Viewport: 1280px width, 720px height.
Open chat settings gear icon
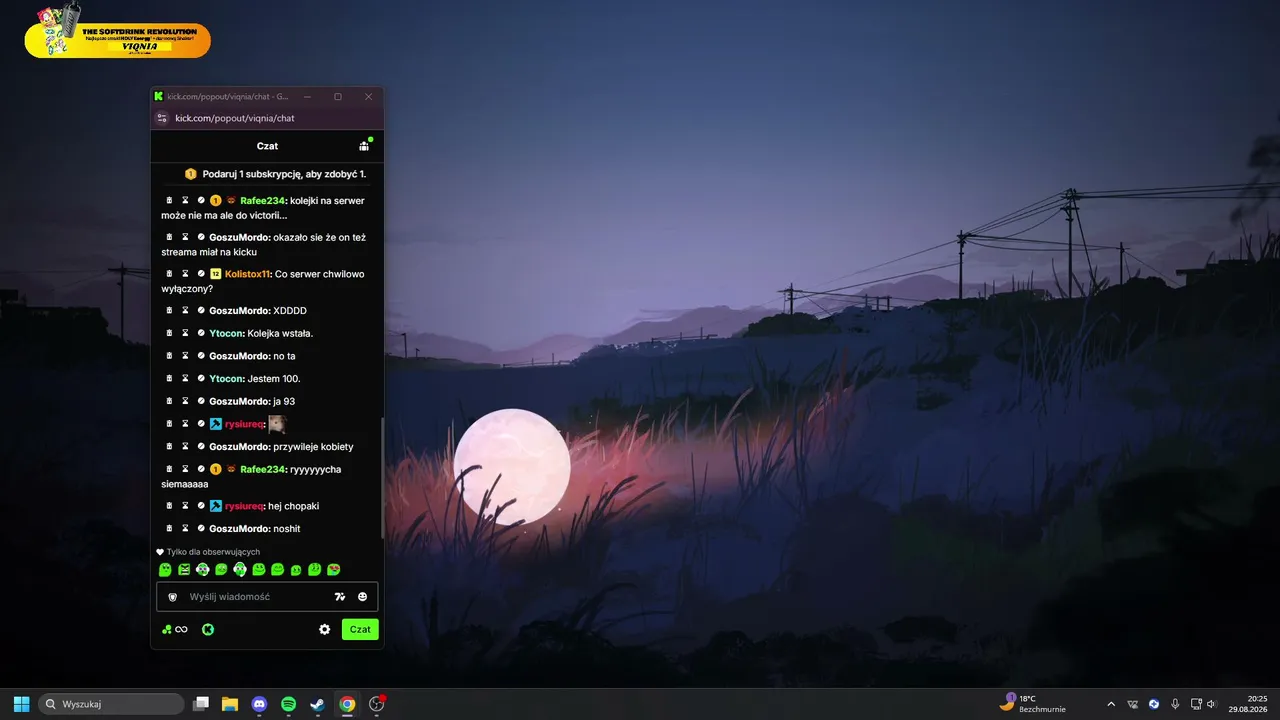pos(324,629)
